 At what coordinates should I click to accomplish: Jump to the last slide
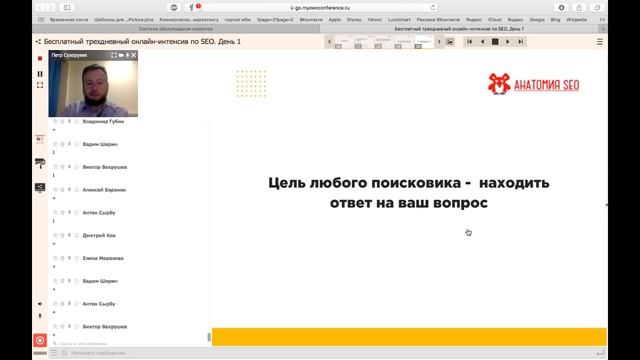[520, 42]
